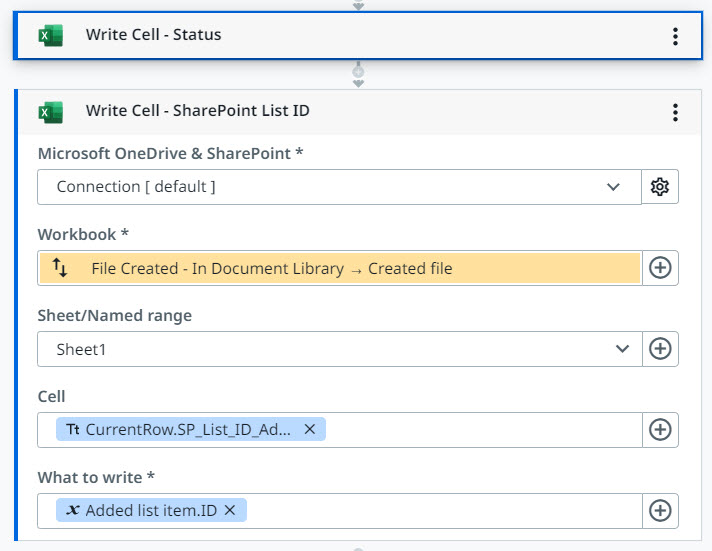
Task: Click inside the Cell input field
Action: (x=480, y=429)
